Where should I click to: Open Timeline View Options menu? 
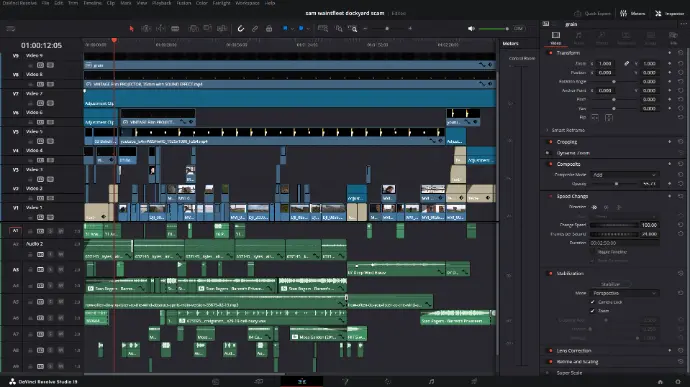[11, 29]
